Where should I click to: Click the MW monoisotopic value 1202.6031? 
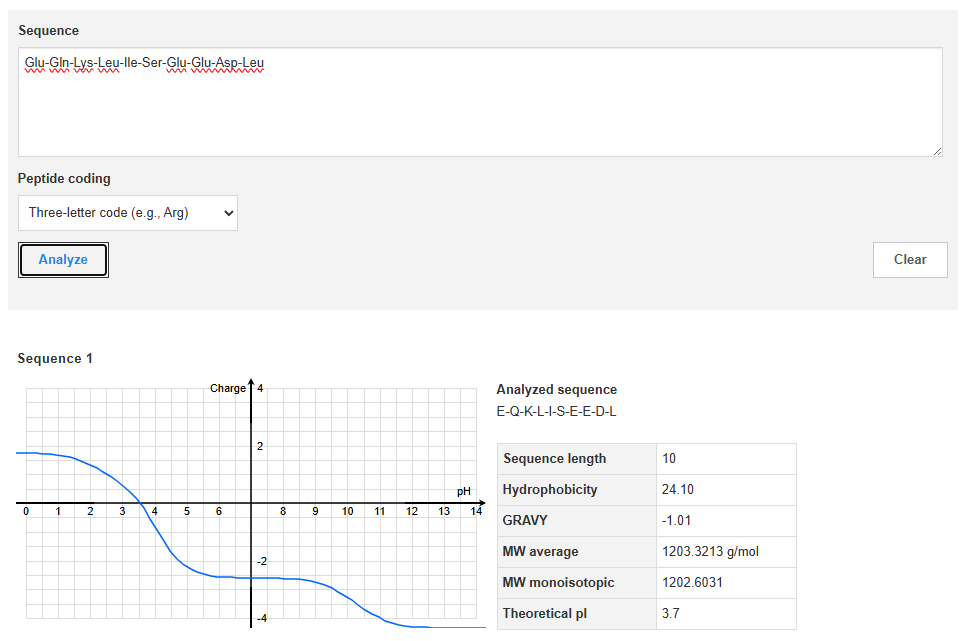(x=693, y=583)
